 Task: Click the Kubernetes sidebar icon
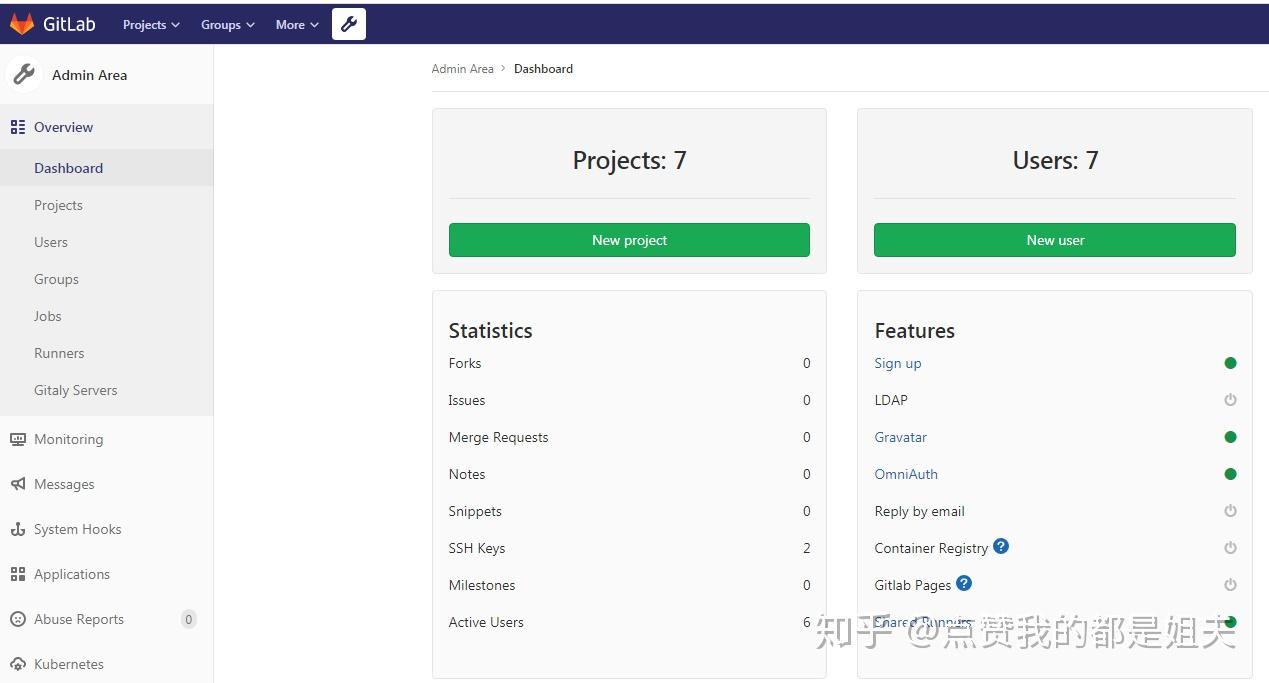(18, 664)
